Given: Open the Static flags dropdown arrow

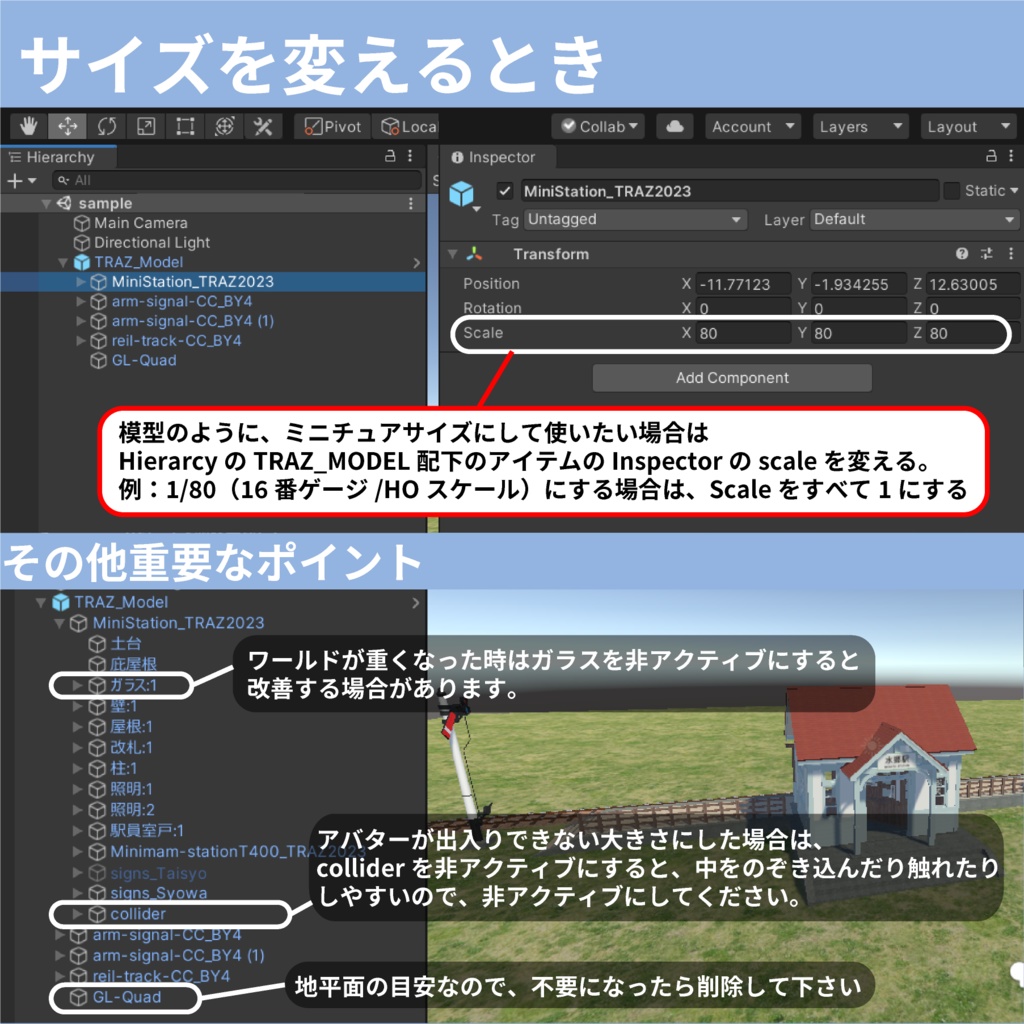Looking at the screenshot, I should pyautogui.click(x=1014, y=191).
